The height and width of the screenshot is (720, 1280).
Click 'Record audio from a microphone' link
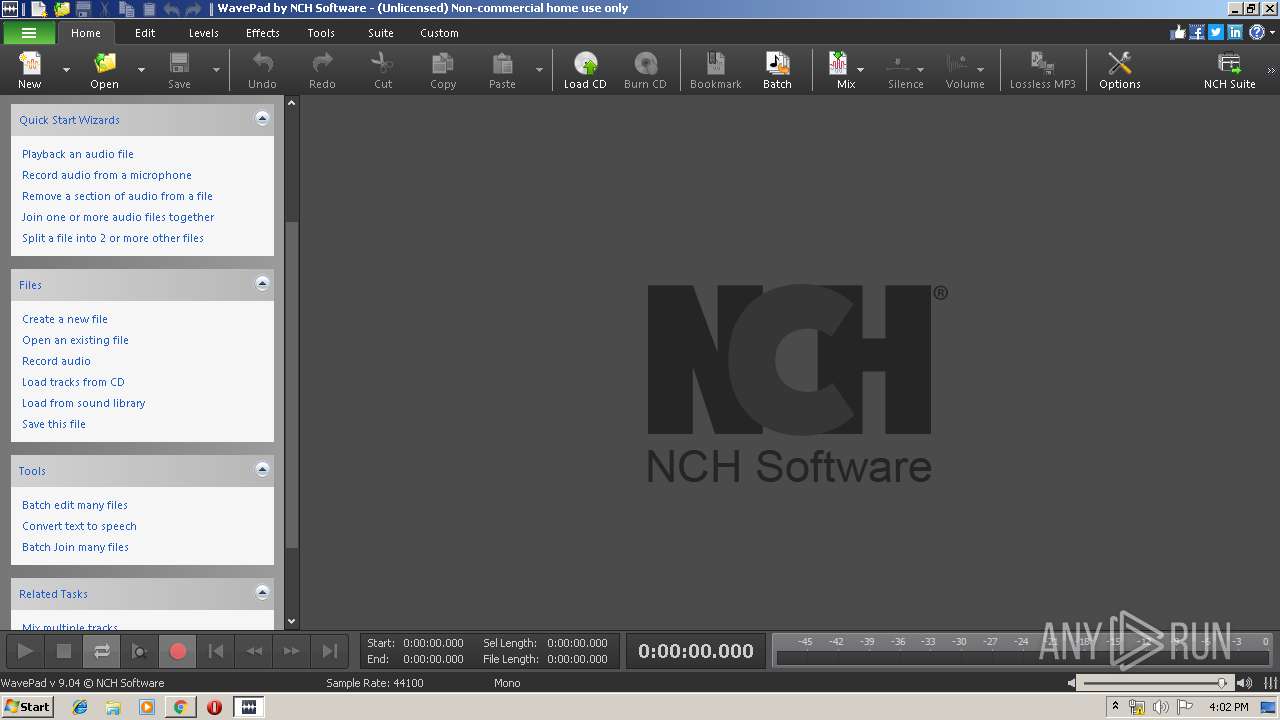point(107,175)
